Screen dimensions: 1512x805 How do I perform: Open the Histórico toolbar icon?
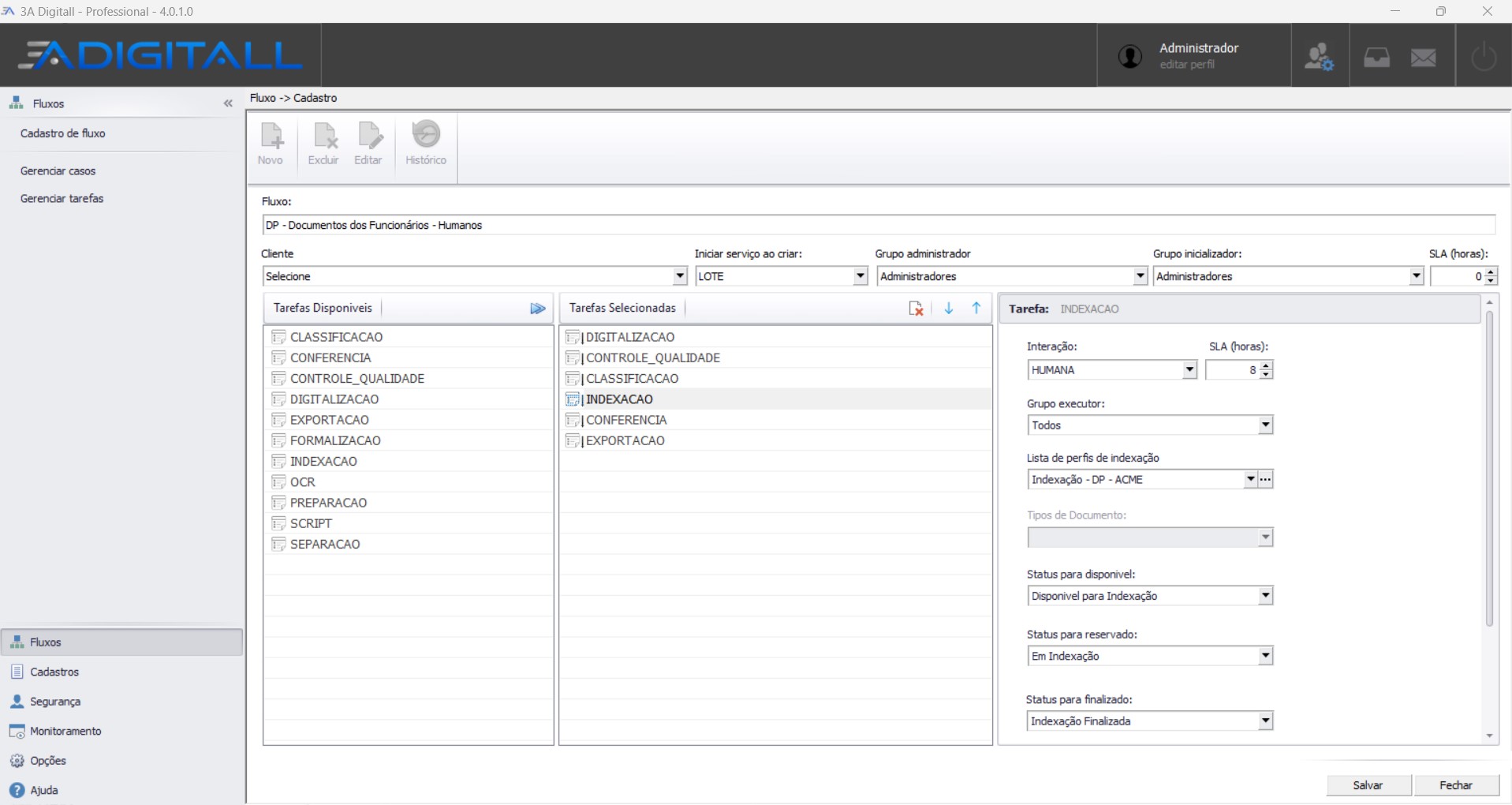[x=427, y=134]
